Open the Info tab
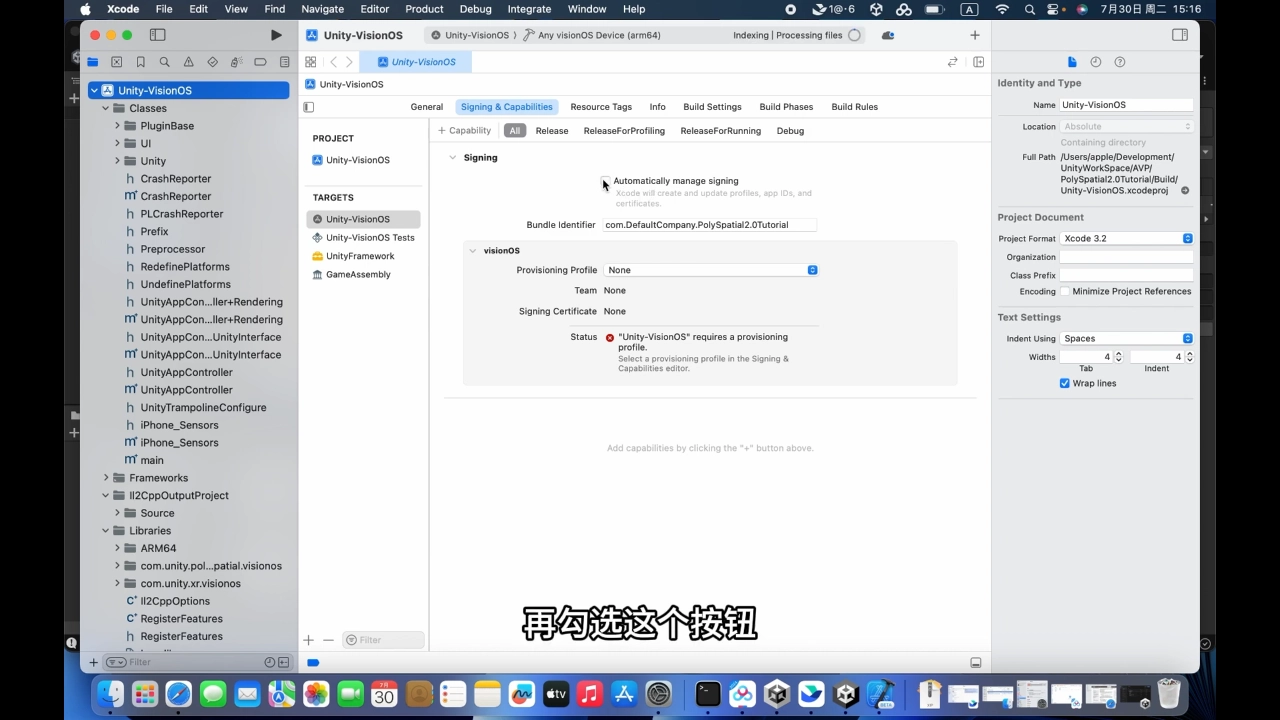1280x720 pixels. (657, 107)
